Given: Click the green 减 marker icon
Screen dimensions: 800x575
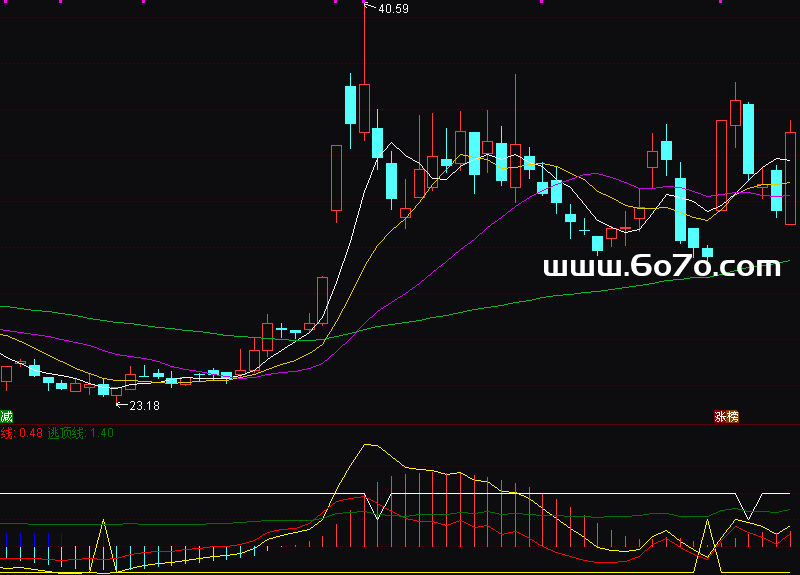Looking at the screenshot, I should tap(7, 416).
